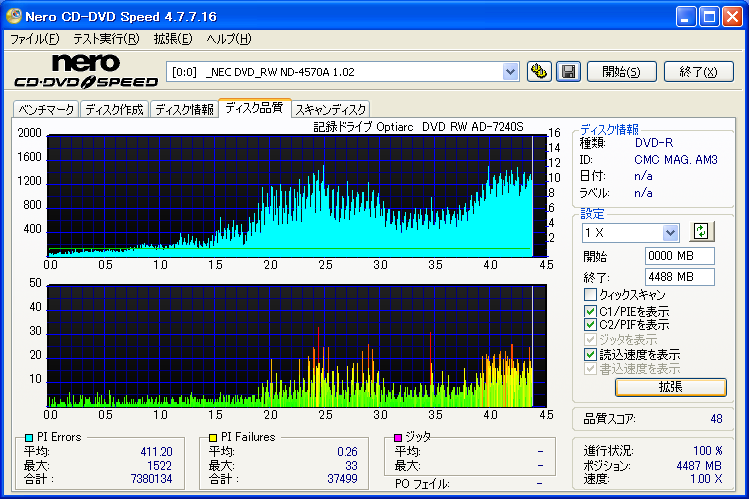The image size is (749, 499).
Task: Open the 拡張(E) menu
Action: [x=173, y=39]
